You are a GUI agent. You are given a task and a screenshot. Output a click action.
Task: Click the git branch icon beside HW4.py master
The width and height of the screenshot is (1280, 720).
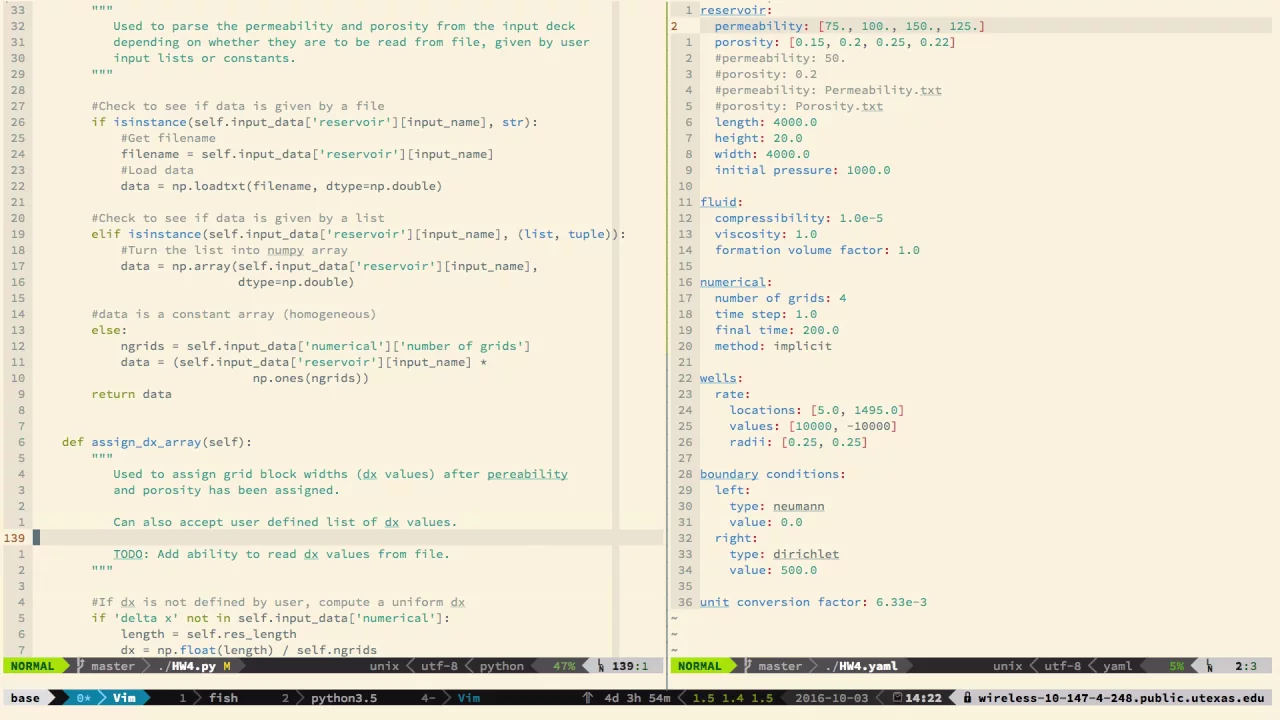(79, 666)
